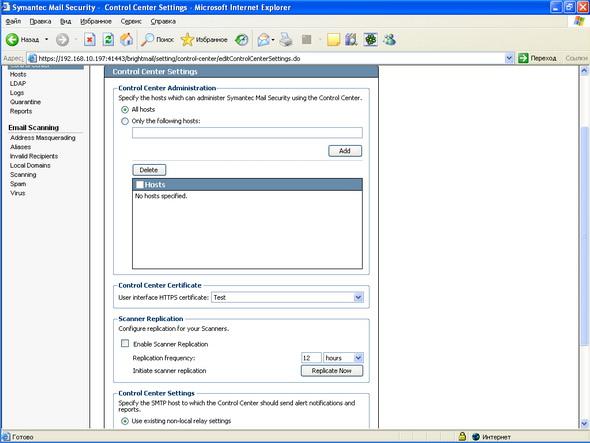Open the Scanning link
This screenshot has height=443, width=590.
[23, 175]
